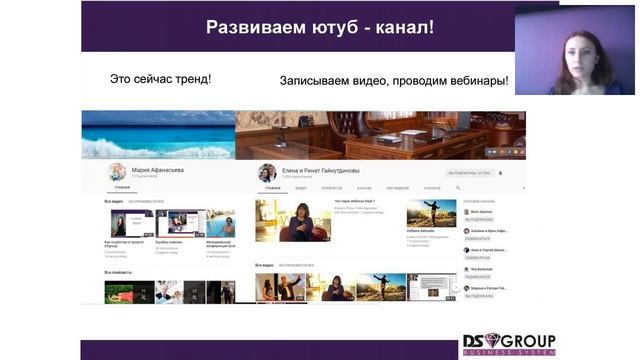This screenshot has width=640, height=360.
Task: Click the tabs overflow chevron at channel right edge
Action: pos(524,188)
